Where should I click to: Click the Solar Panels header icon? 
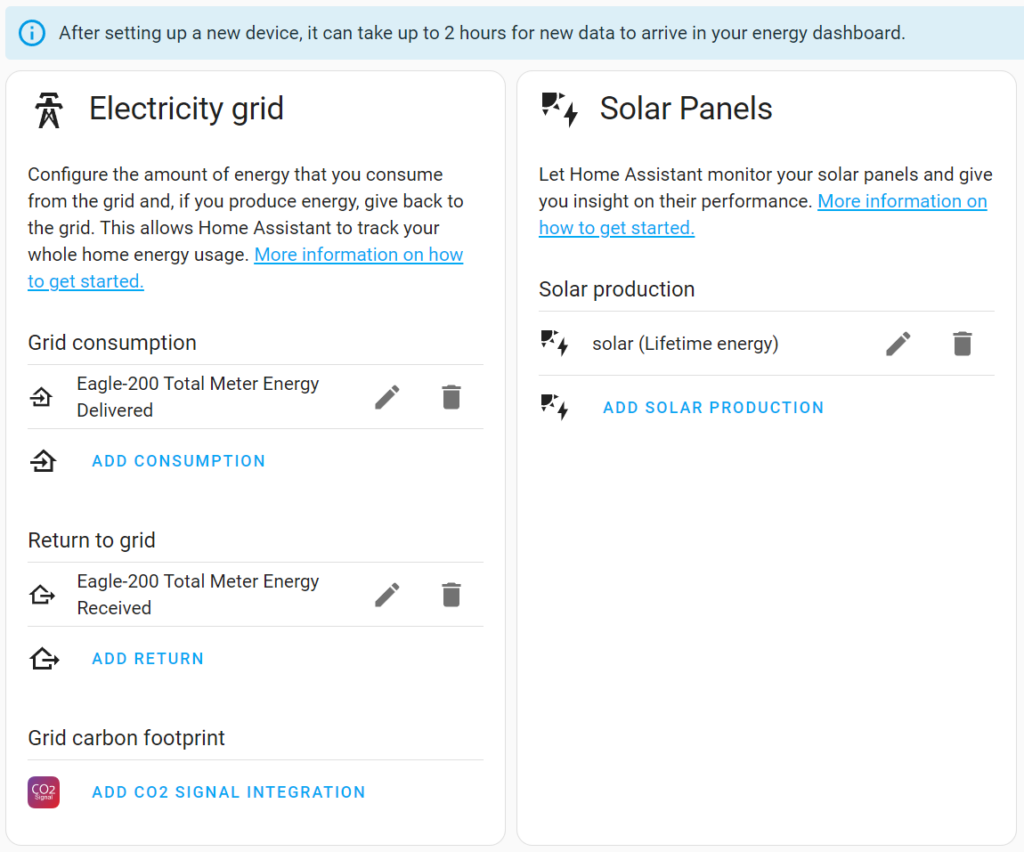(560, 109)
